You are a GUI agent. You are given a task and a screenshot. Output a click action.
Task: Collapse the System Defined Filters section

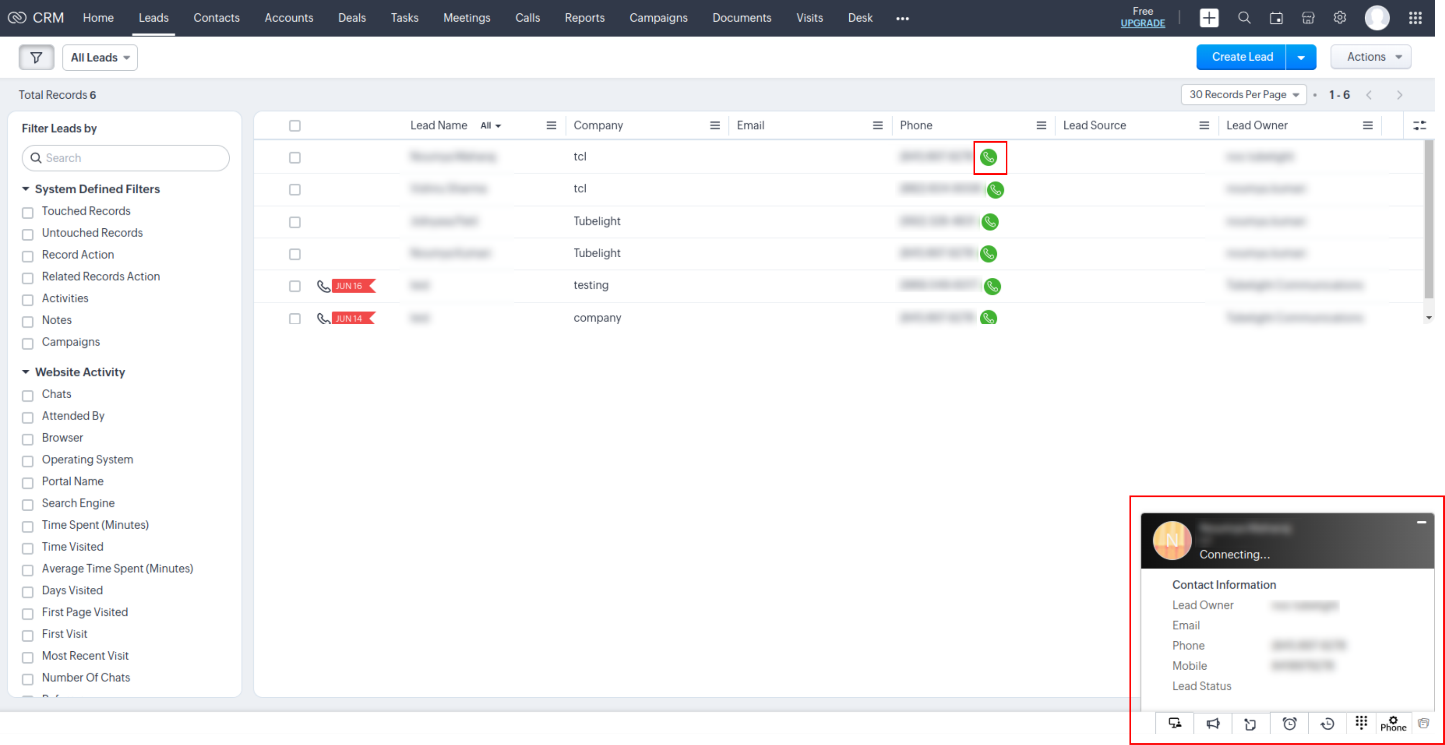pos(26,189)
